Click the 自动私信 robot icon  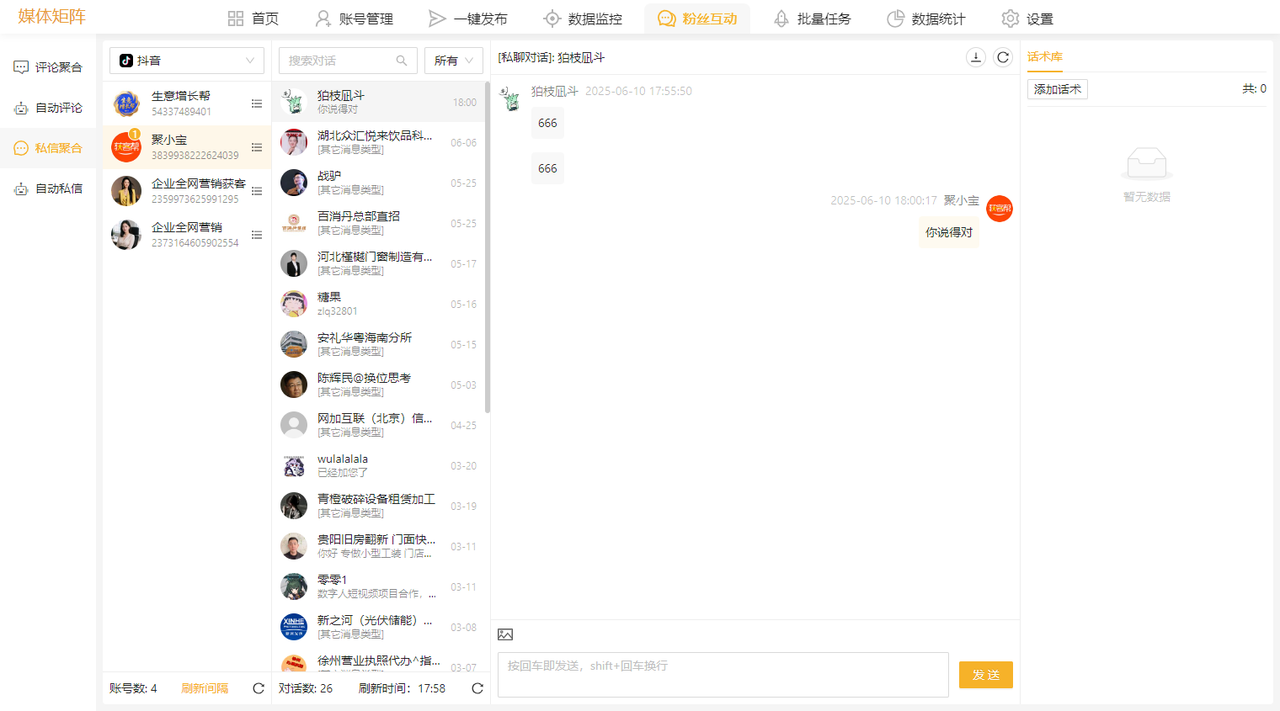click(x=21, y=188)
